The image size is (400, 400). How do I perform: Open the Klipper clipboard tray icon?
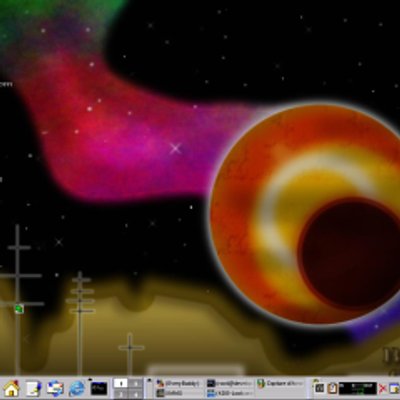tap(332, 388)
